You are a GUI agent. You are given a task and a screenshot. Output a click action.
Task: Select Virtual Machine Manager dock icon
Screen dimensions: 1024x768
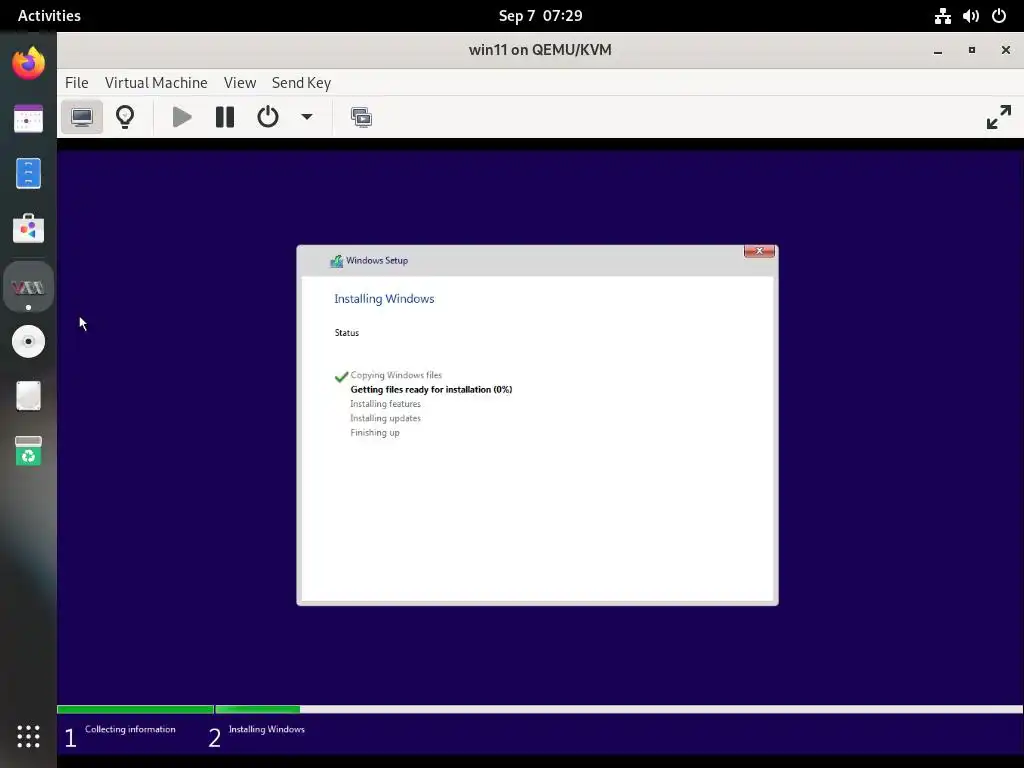click(28, 287)
